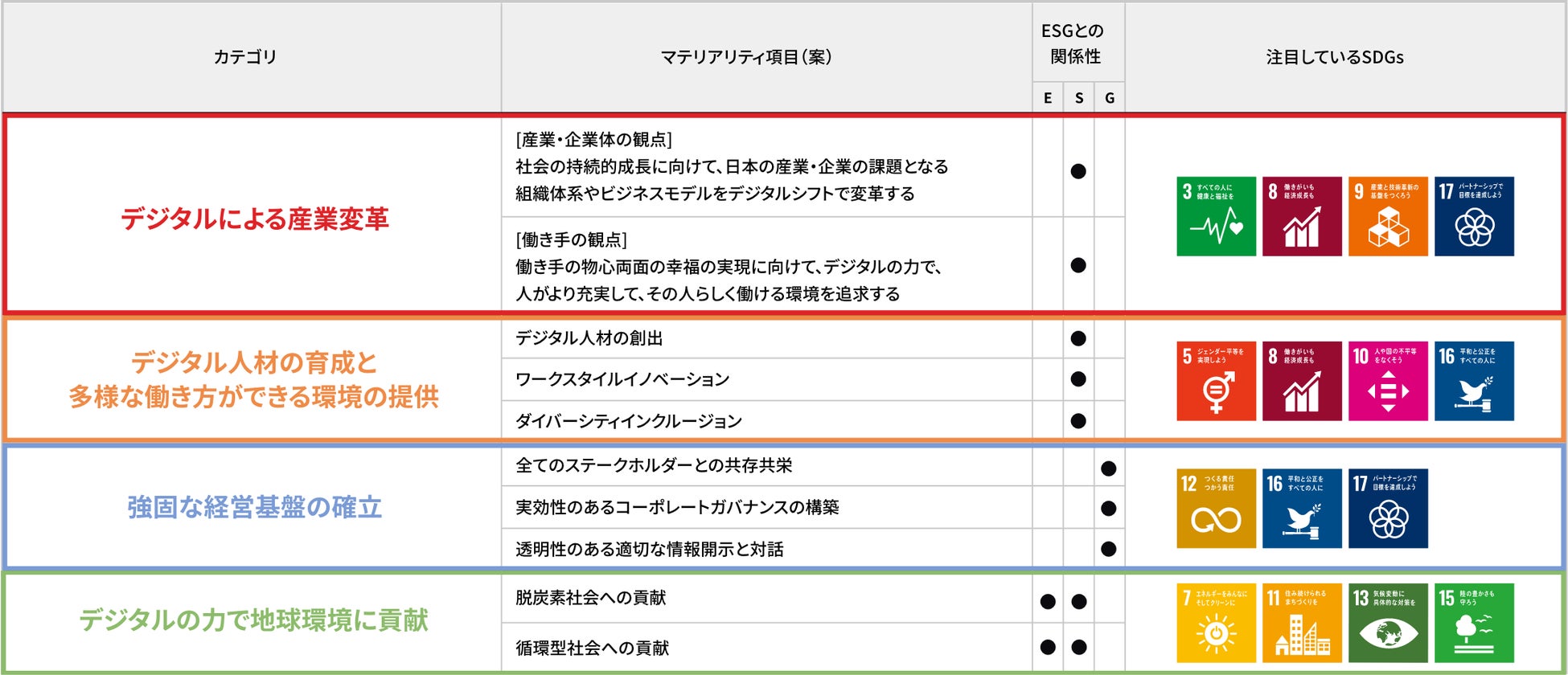The height and width of the screenshot is (675, 1568).
Task: Select the SDG 15 life on land icon
Action: pyautogui.click(x=1474, y=623)
